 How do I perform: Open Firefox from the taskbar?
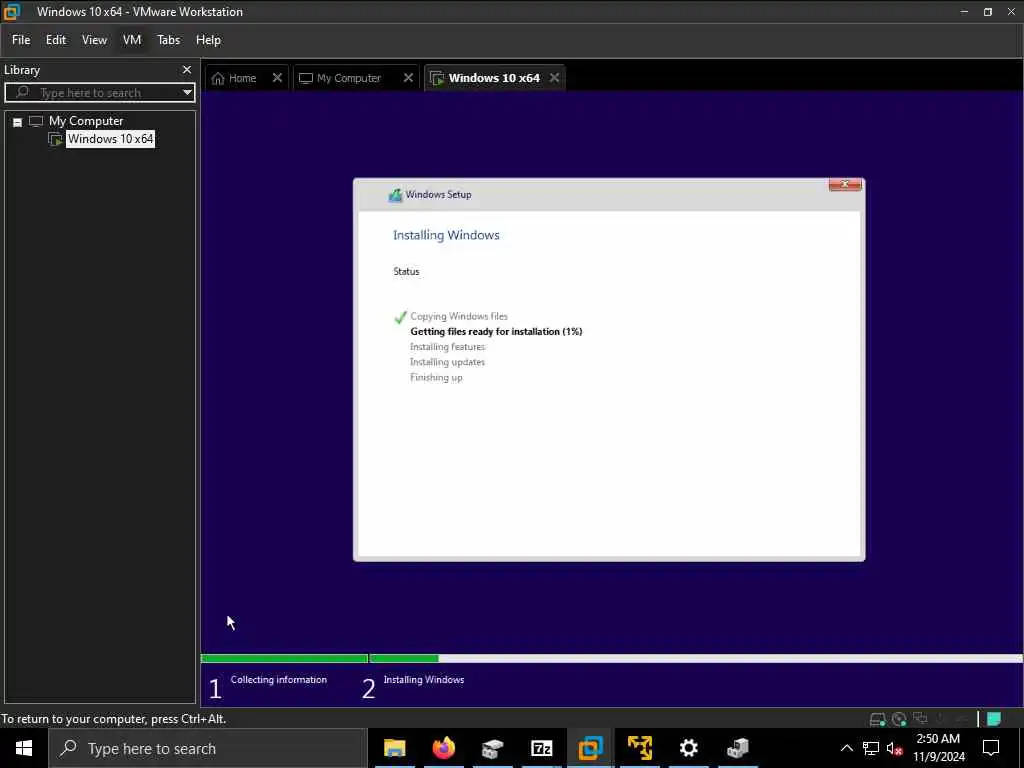443,748
